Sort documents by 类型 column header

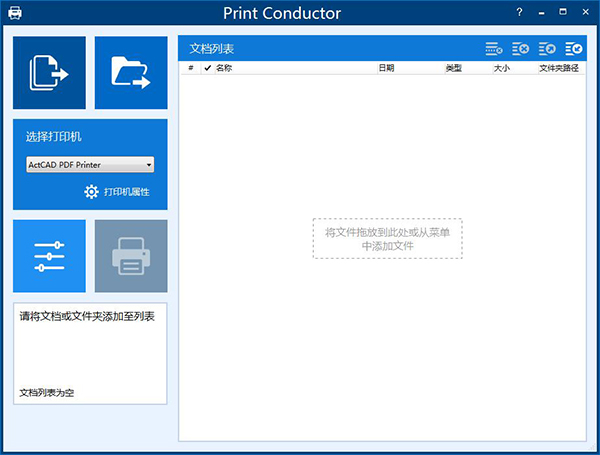[453, 68]
